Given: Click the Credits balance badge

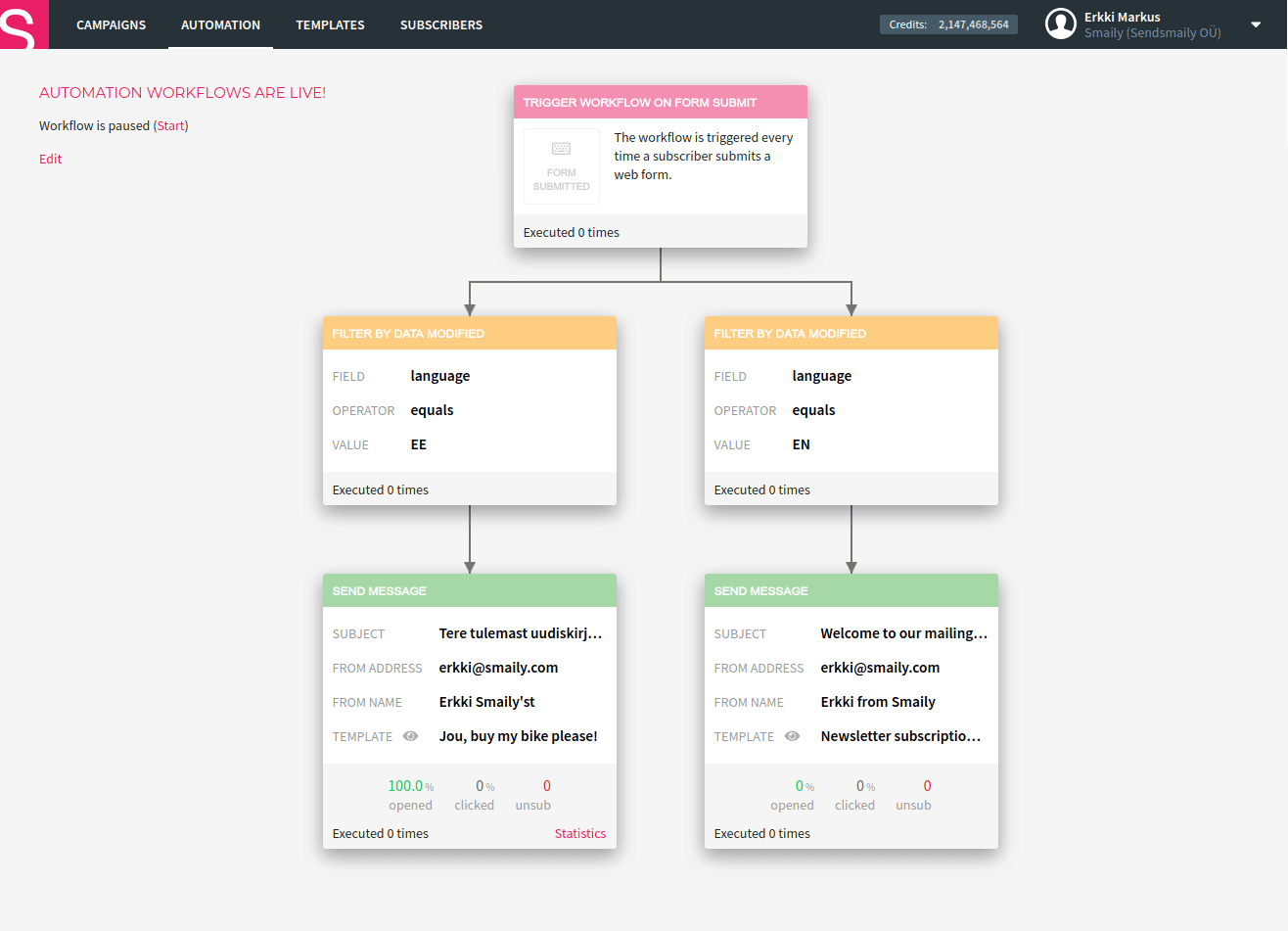Looking at the screenshot, I should coord(947,24).
